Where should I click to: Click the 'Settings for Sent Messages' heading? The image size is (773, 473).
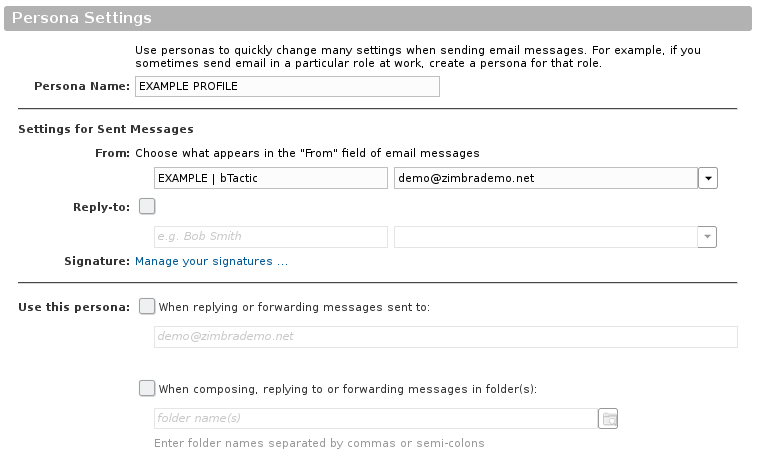click(106, 129)
